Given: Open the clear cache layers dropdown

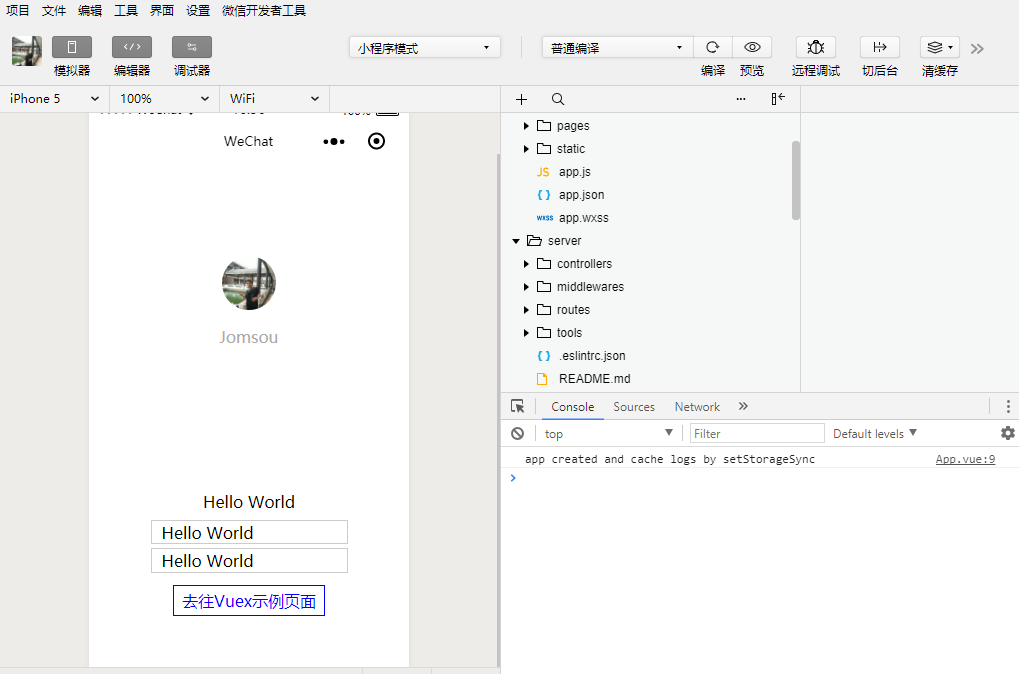Looking at the screenshot, I should point(940,47).
